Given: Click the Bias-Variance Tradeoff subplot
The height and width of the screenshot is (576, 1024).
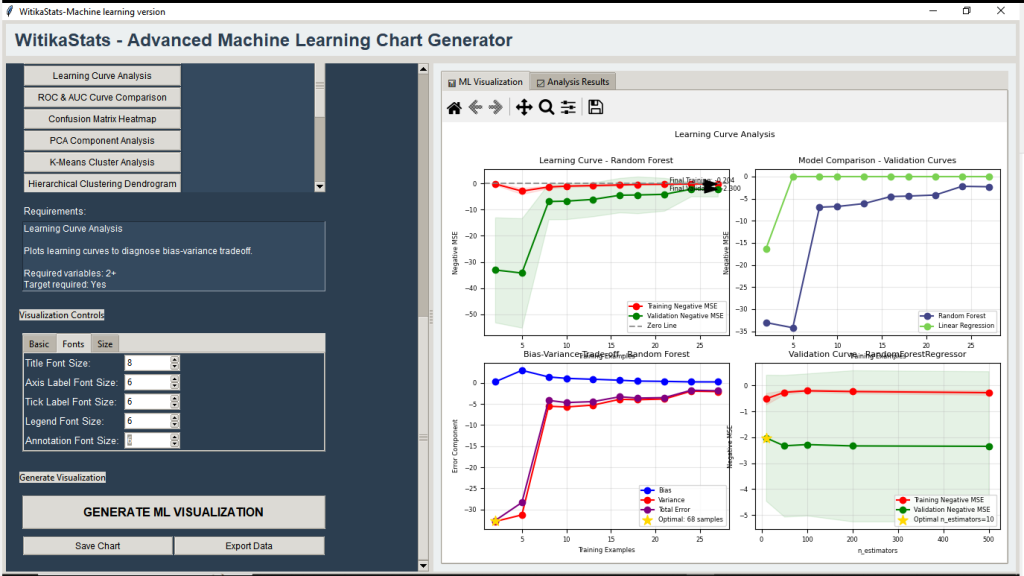Looking at the screenshot, I should click(x=607, y=446).
